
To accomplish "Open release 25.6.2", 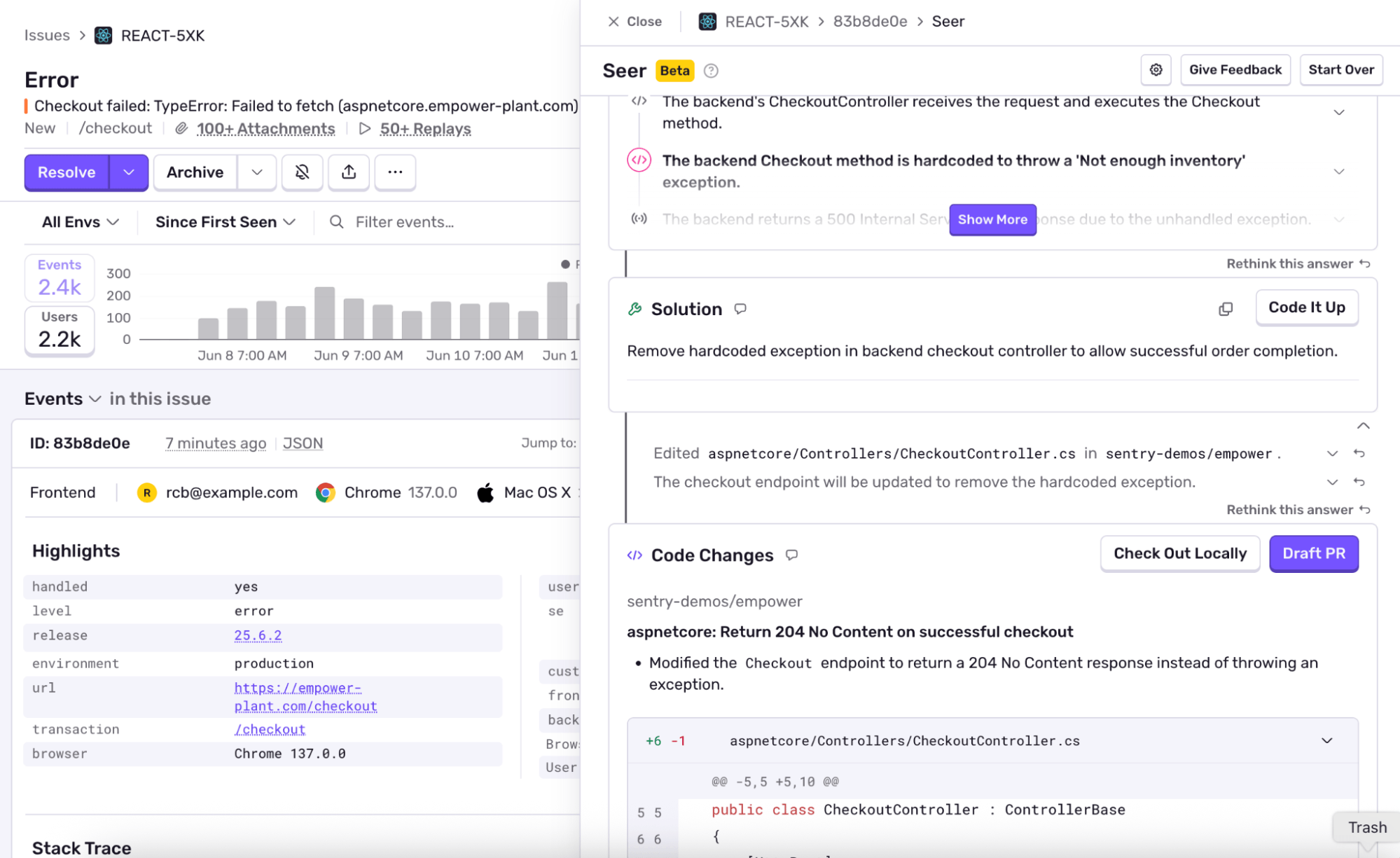I will point(258,635).
